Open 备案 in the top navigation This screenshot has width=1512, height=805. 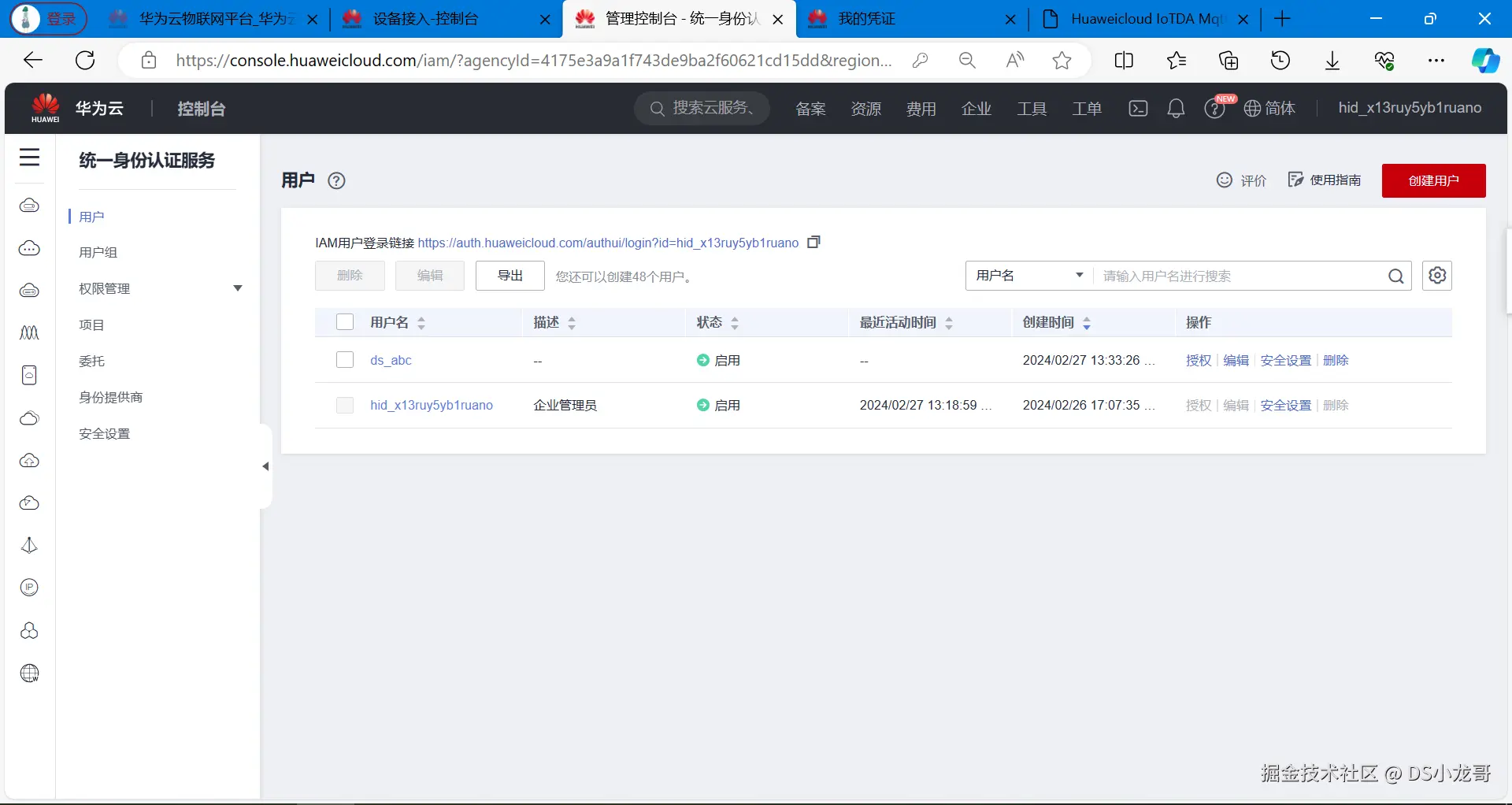(x=810, y=109)
